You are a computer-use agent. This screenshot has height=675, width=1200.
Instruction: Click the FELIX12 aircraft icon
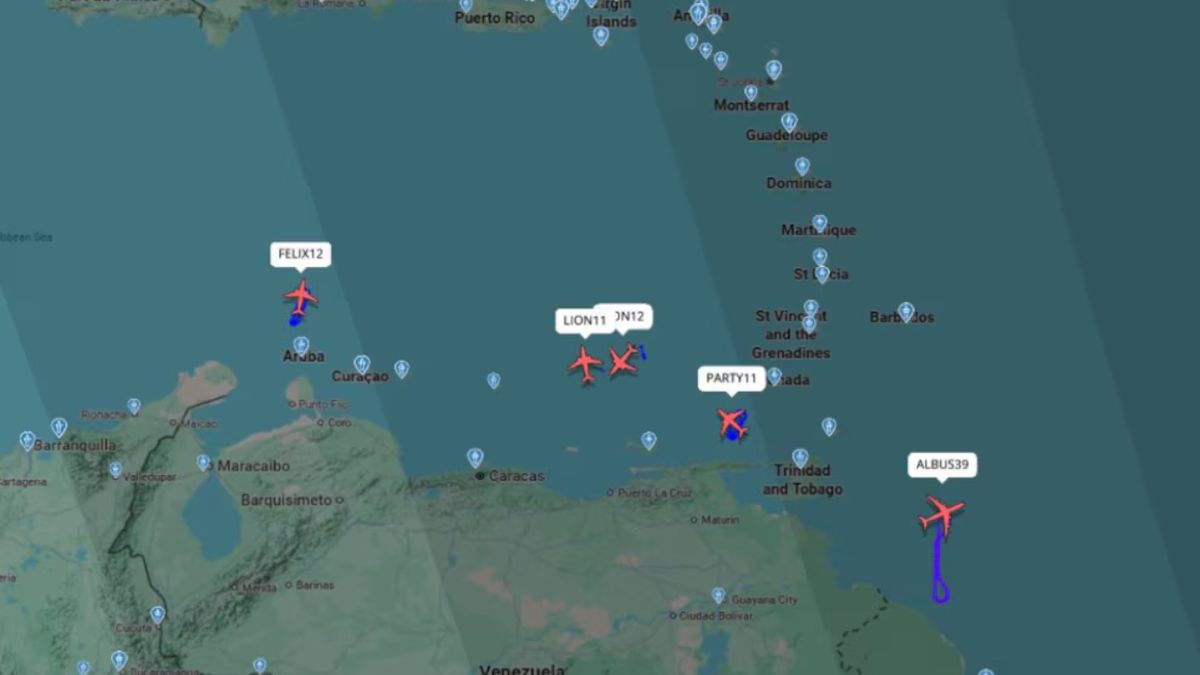[300, 296]
